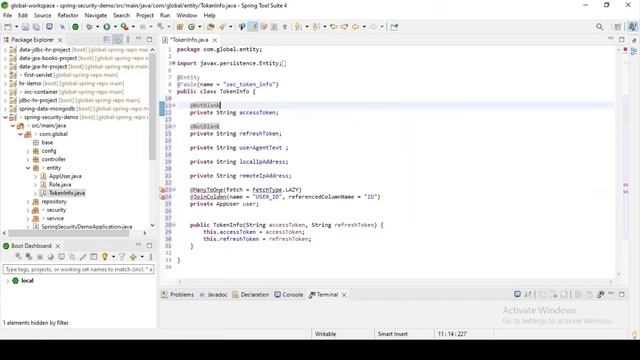Click the New Java Class green icon
The height and width of the screenshot is (360, 640).
pyautogui.click(x=191, y=27)
